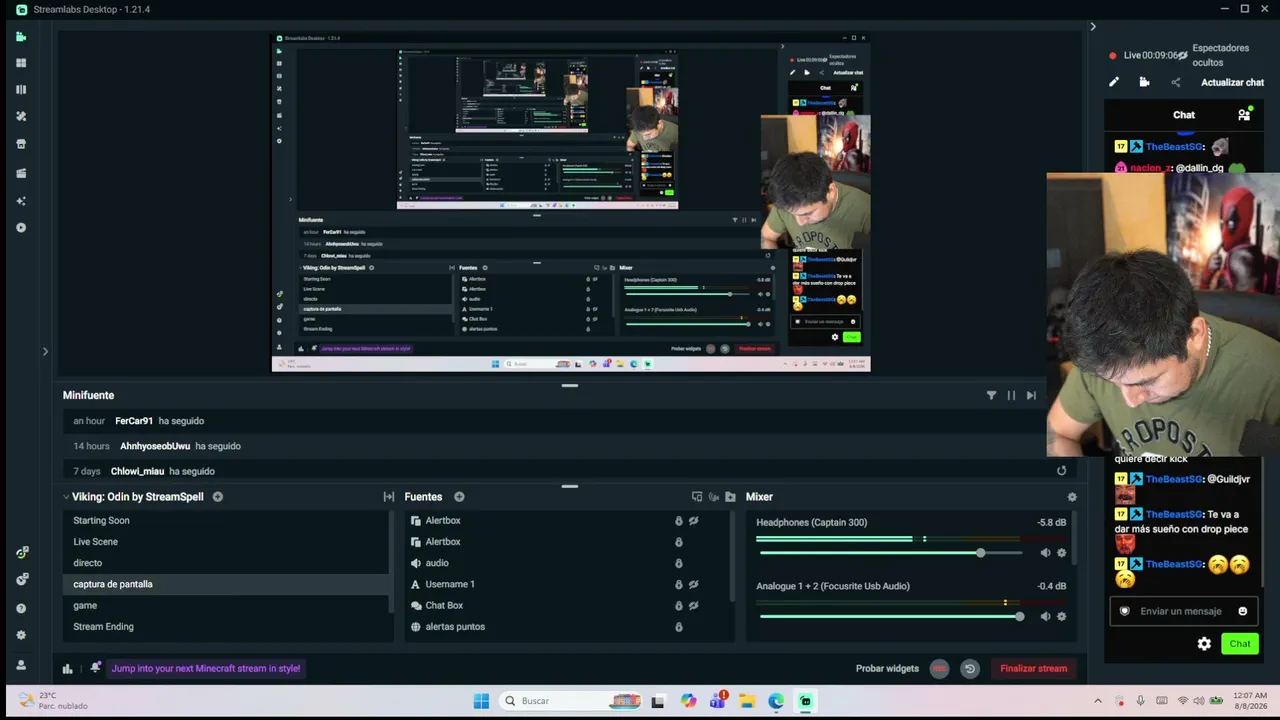Image resolution: width=1280 pixels, height=720 pixels.
Task: Skip the current alert in Minifuente
Action: point(1031,396)
